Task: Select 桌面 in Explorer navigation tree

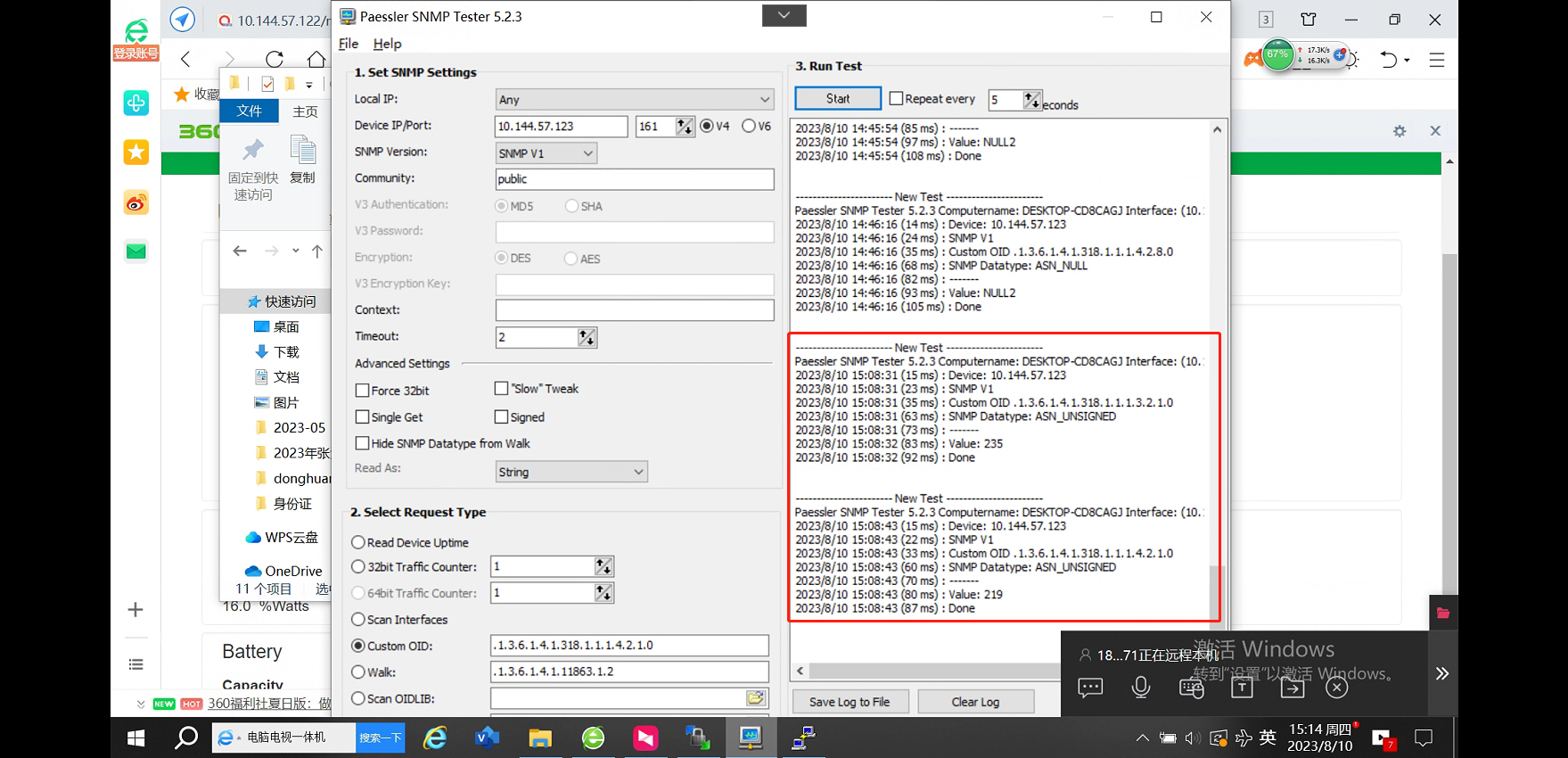Action: [x=276, y=326]
